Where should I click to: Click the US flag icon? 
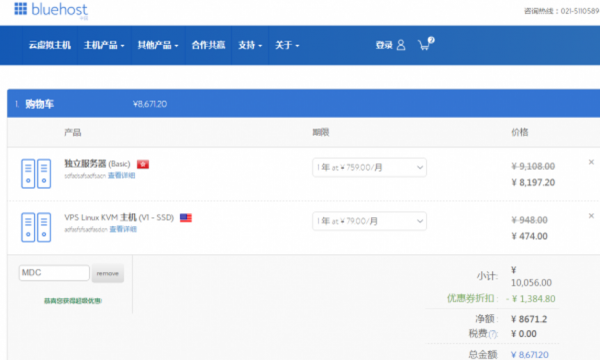pyautogui.click(x=186, y=218)
